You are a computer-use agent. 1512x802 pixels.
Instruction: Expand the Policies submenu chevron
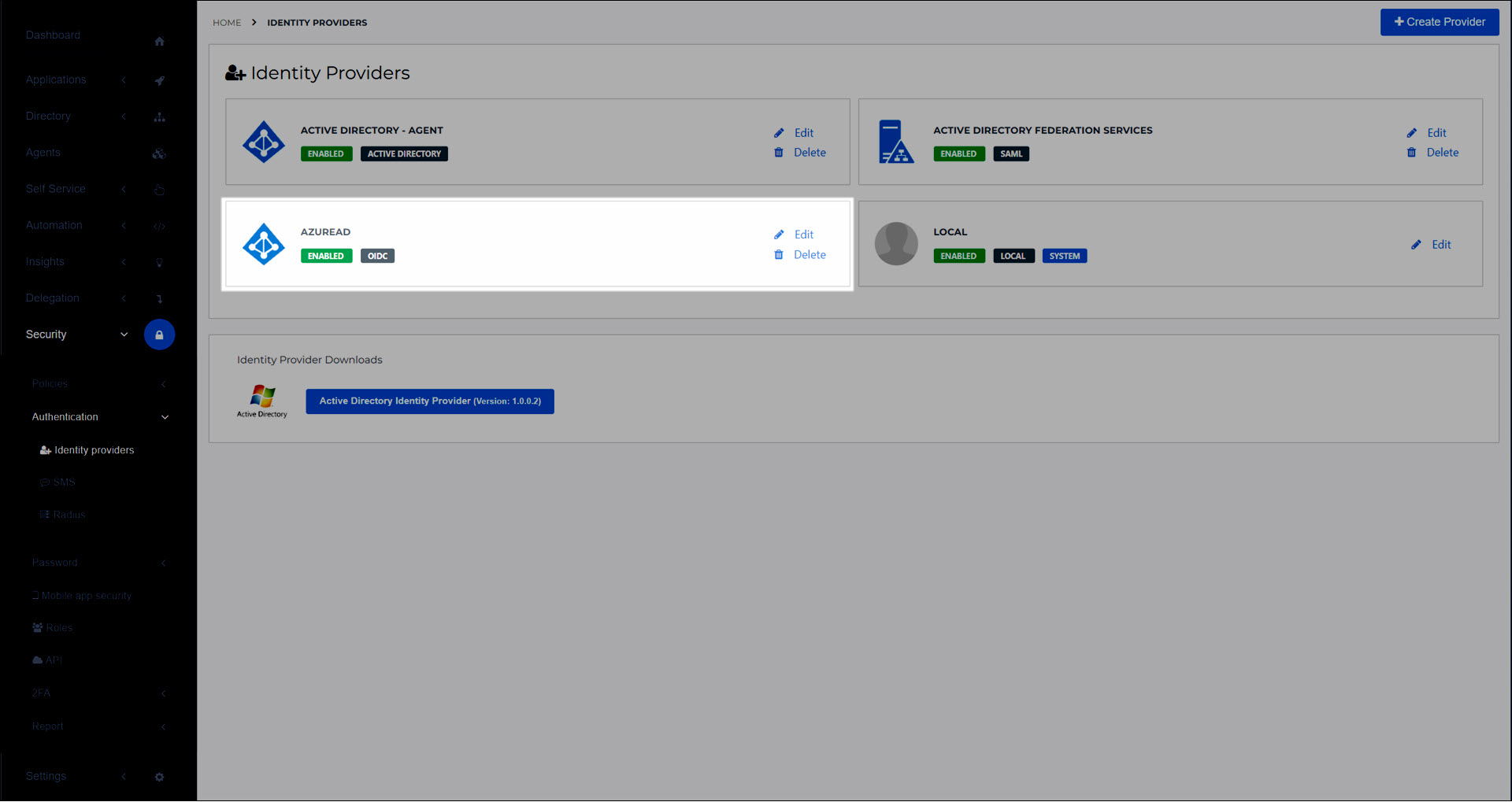[x=164, y=384]
